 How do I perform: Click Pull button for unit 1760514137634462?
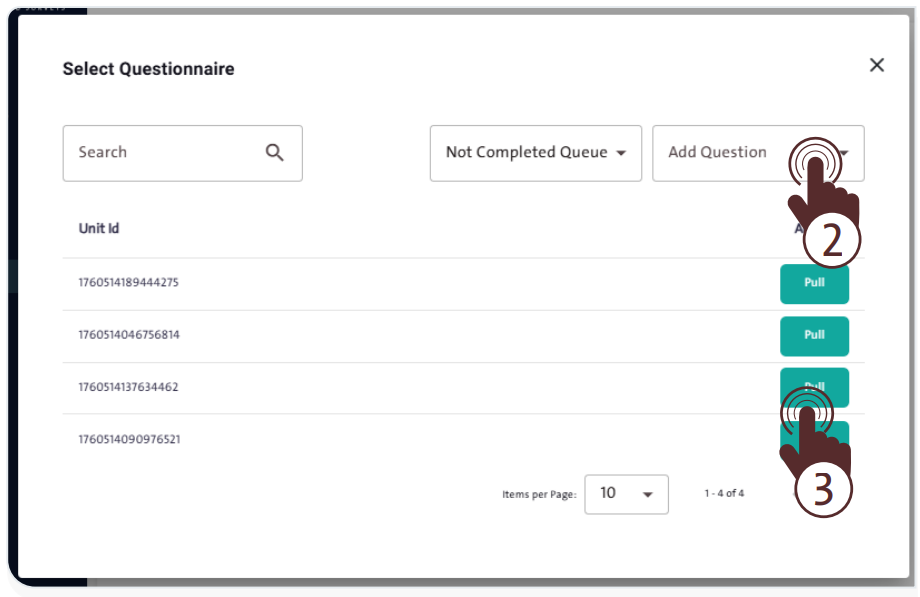(814, 380)
